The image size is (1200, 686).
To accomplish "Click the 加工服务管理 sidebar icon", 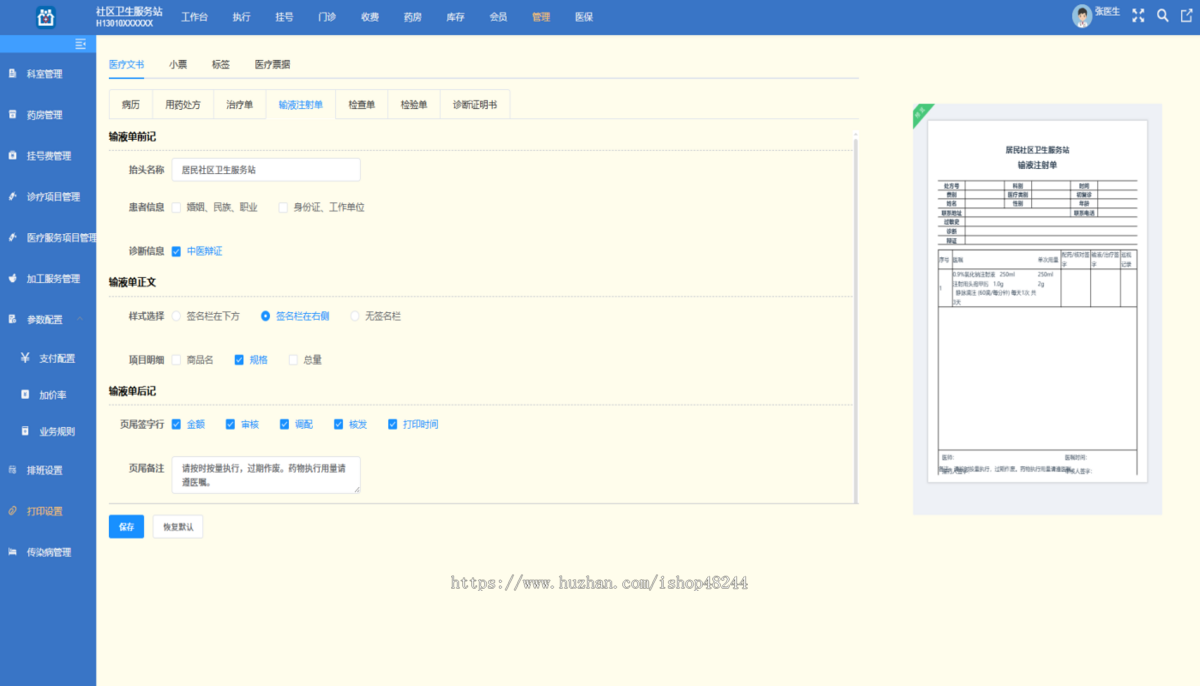I will click(12, 279).
